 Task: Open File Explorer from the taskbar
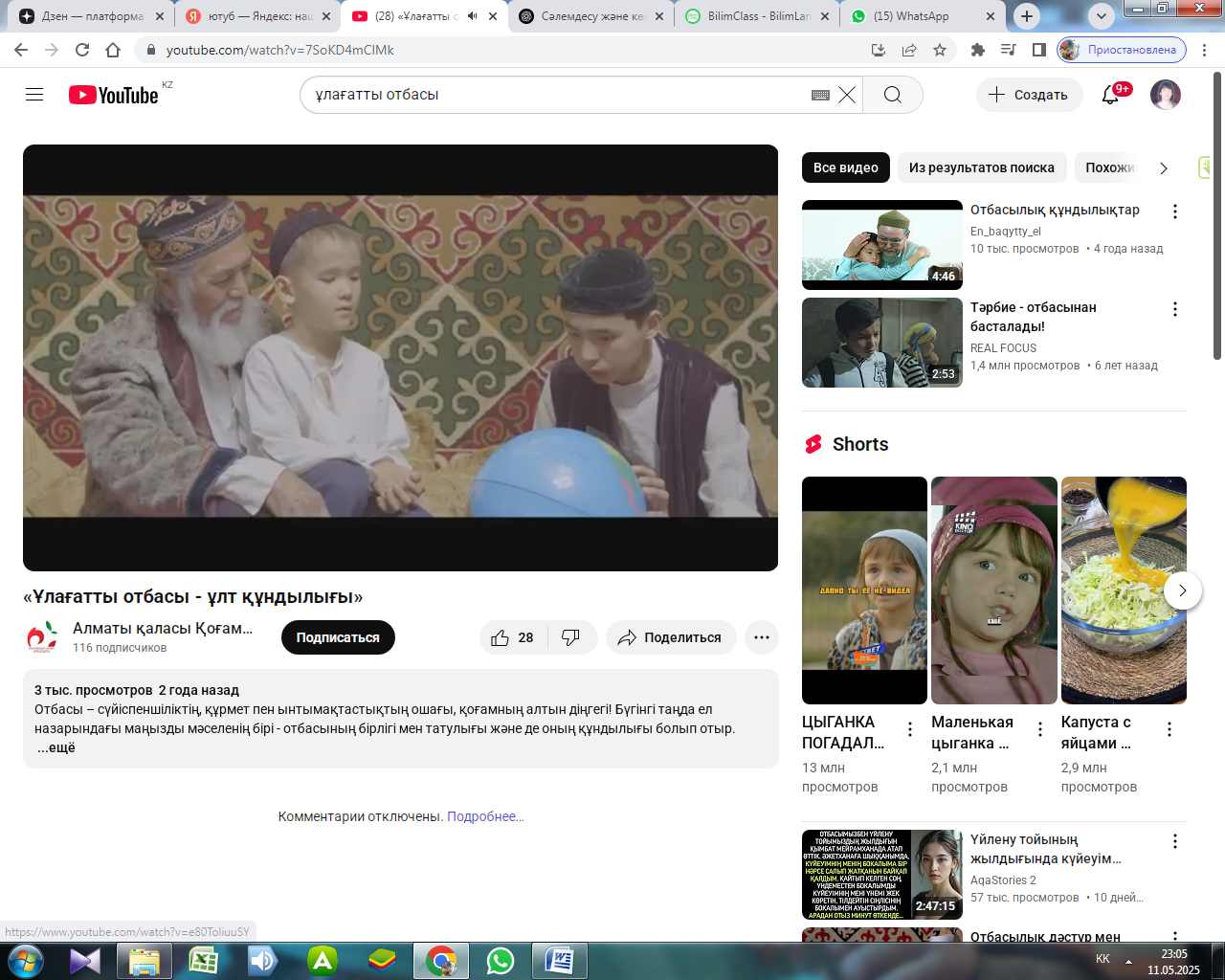click(145, 960)
